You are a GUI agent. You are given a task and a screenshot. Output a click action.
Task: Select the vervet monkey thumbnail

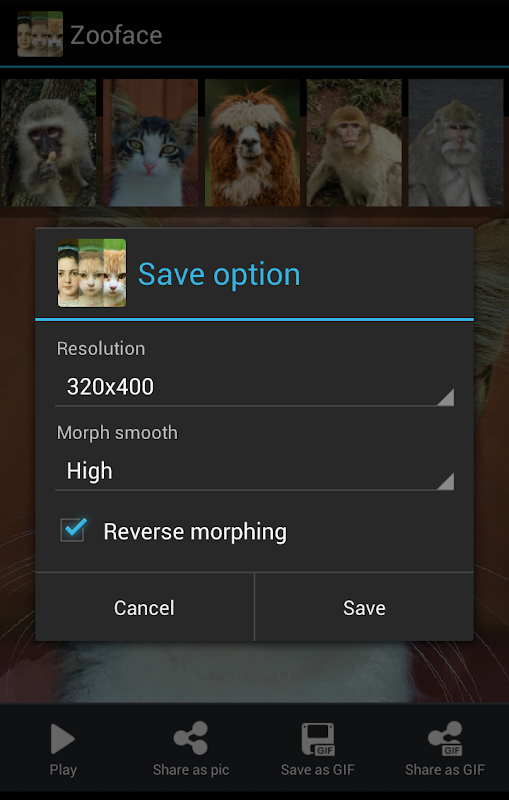pyautogui.click(x=48, y=142)
